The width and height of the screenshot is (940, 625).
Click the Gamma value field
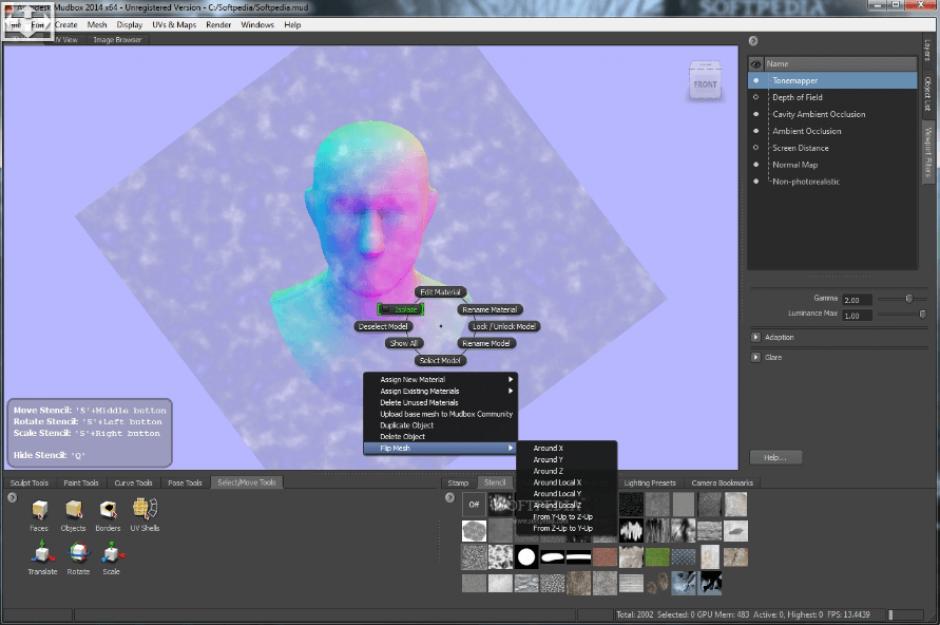point(857,300)
